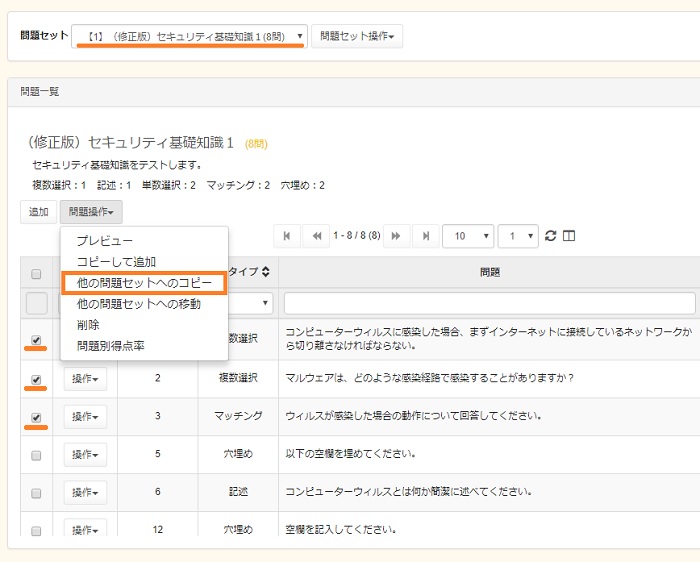Click the 問題 column filter text field
700x562 pixels.
pos(489,303)
